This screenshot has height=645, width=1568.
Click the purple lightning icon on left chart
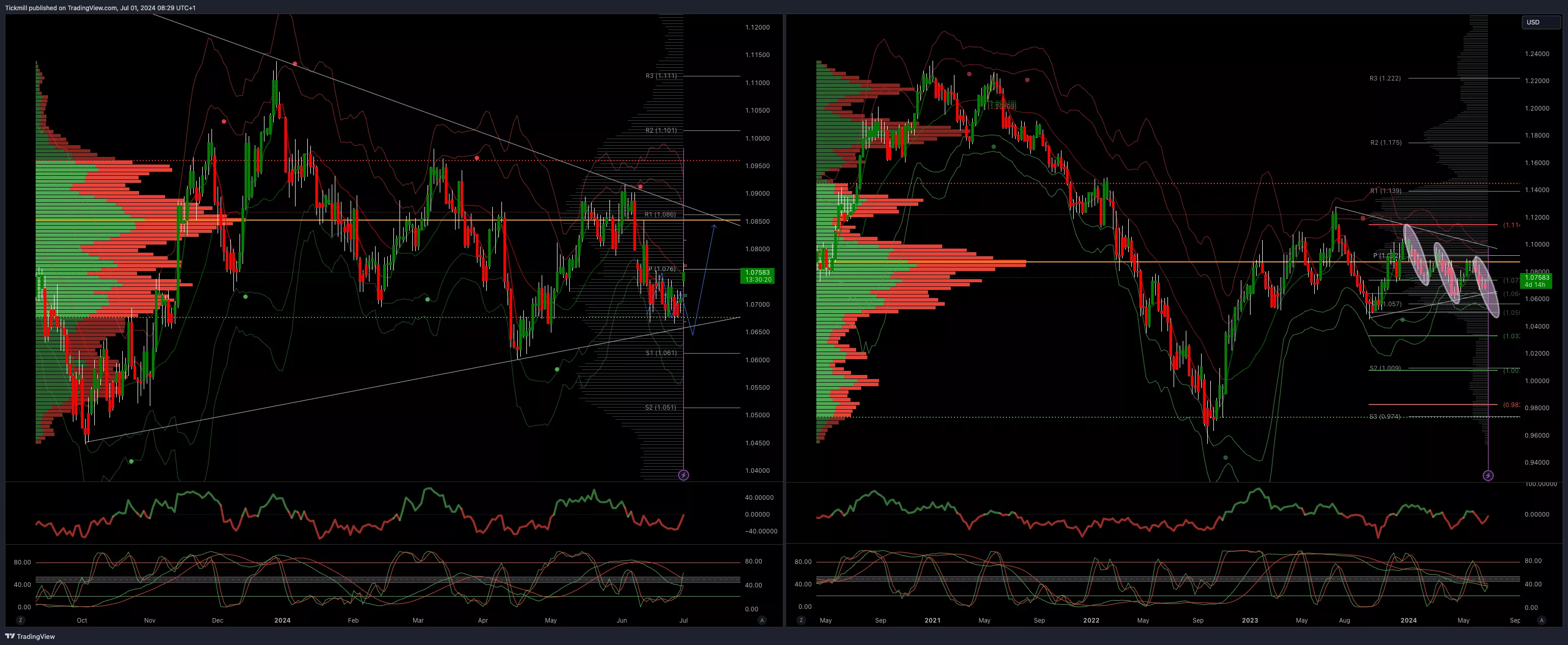tap(683, 475)
